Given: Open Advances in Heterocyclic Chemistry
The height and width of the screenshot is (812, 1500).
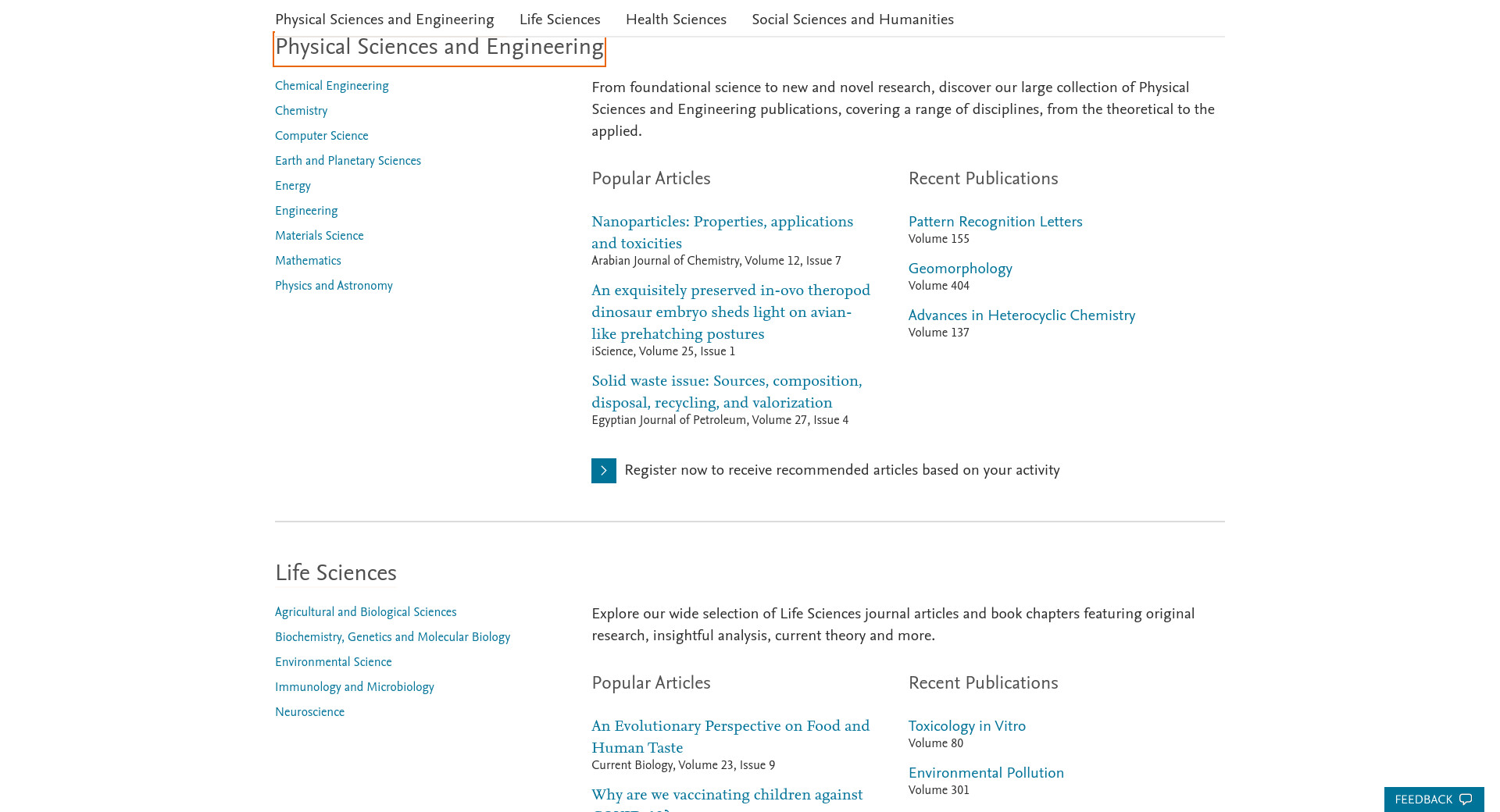Looking at the screenshot, I should [x=1021, y=315].
